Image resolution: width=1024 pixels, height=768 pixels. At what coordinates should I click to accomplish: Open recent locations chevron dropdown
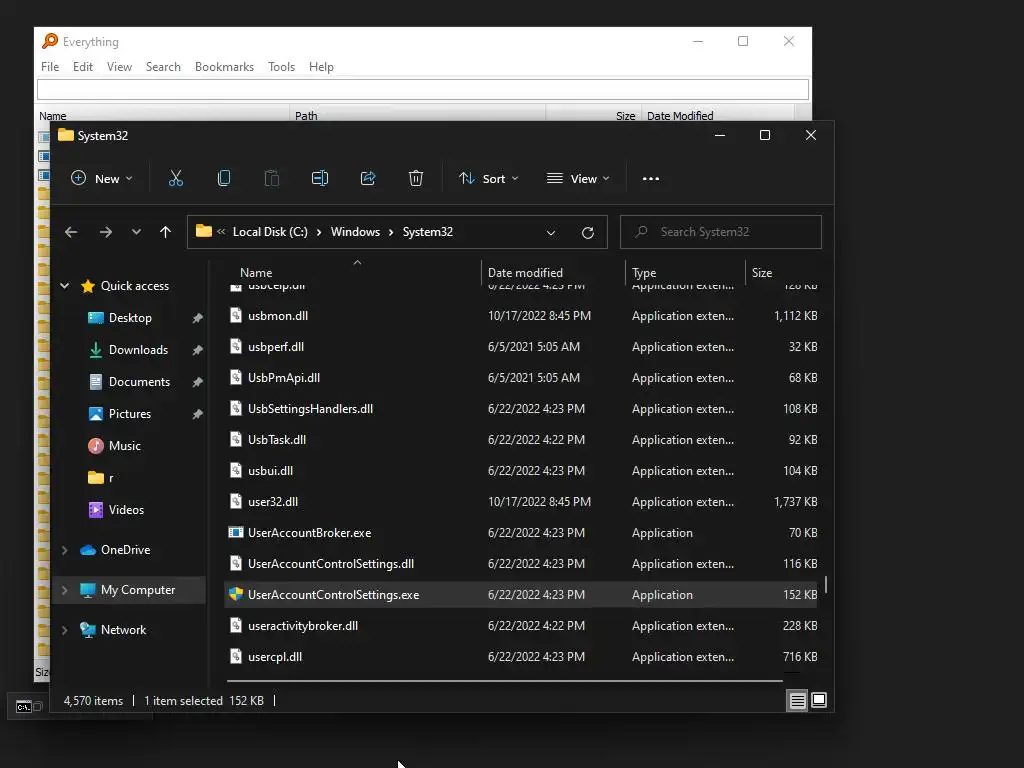136,232
